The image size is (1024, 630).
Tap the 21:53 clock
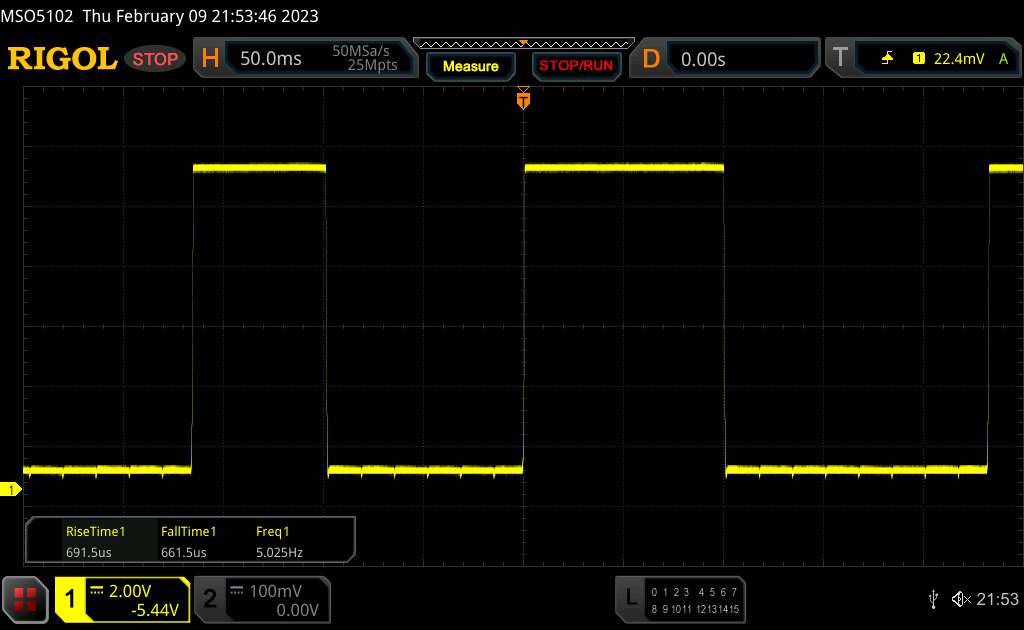[x=997, y=599]
